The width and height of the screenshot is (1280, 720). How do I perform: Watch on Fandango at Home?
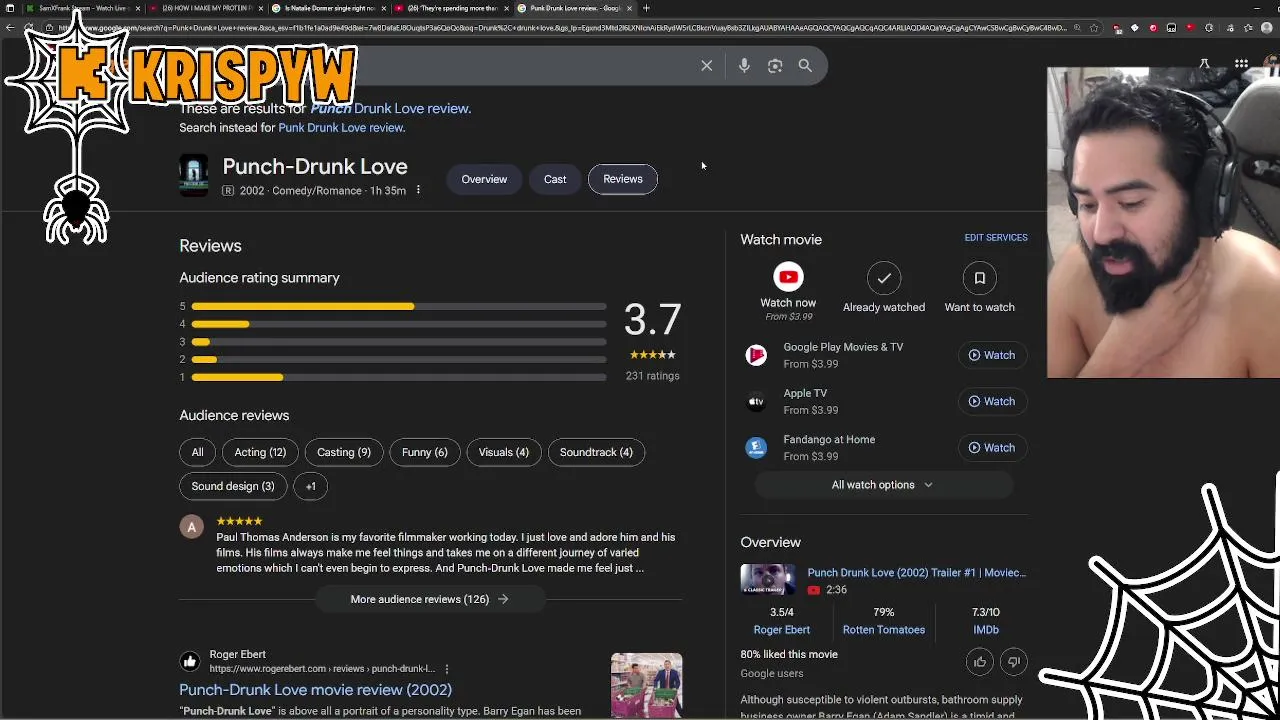click(991, 447)
